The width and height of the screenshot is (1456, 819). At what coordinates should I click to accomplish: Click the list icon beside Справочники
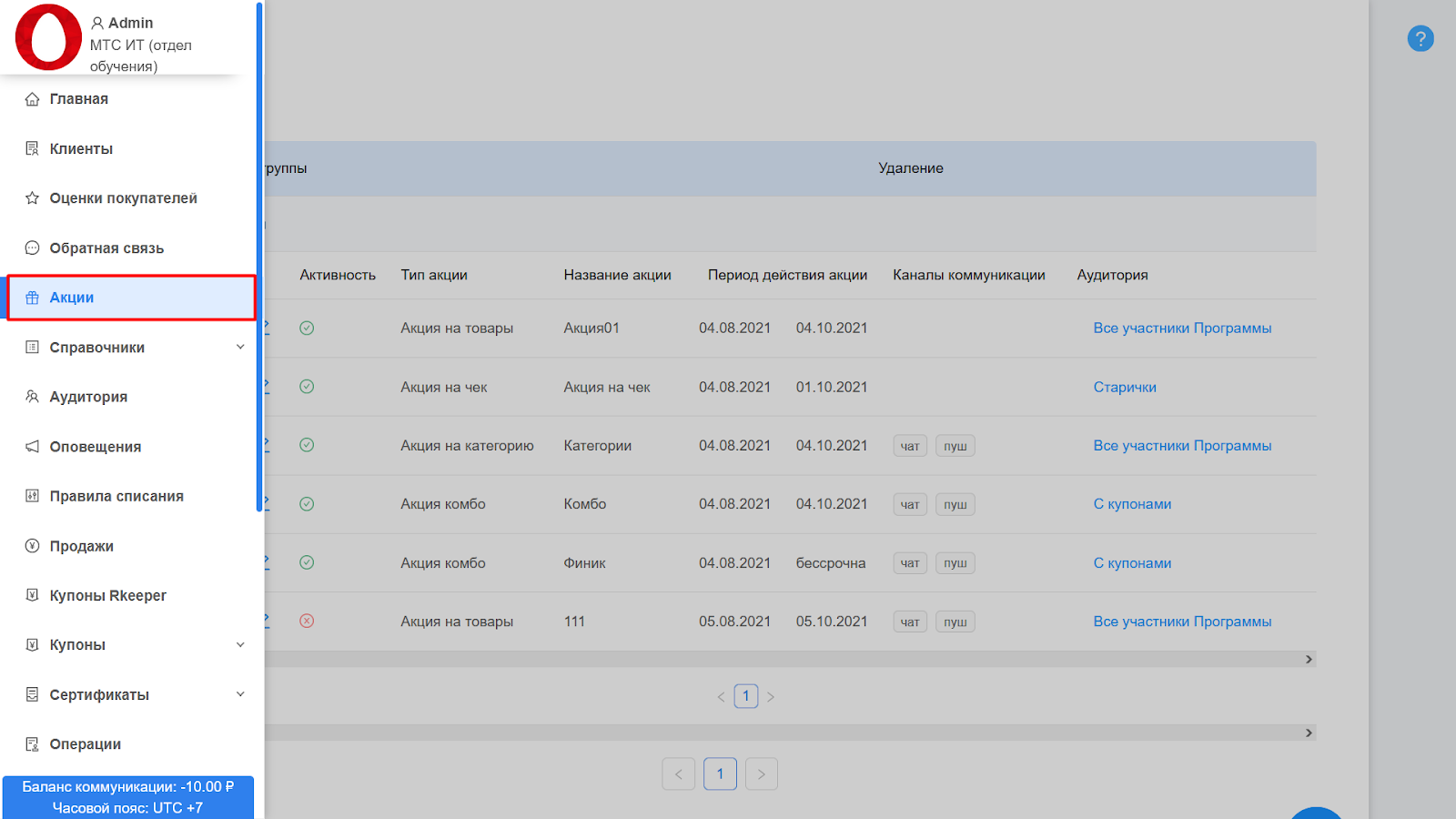click(32, 347)
